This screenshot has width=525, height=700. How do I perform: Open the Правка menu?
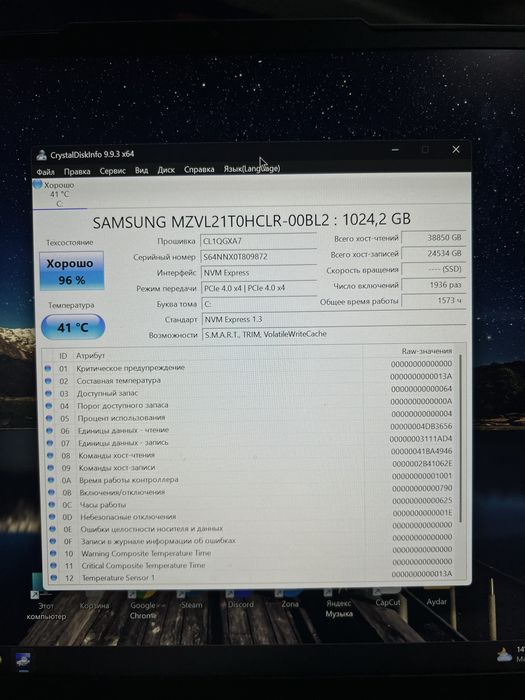pyautogui.click(x=77, y=171)
